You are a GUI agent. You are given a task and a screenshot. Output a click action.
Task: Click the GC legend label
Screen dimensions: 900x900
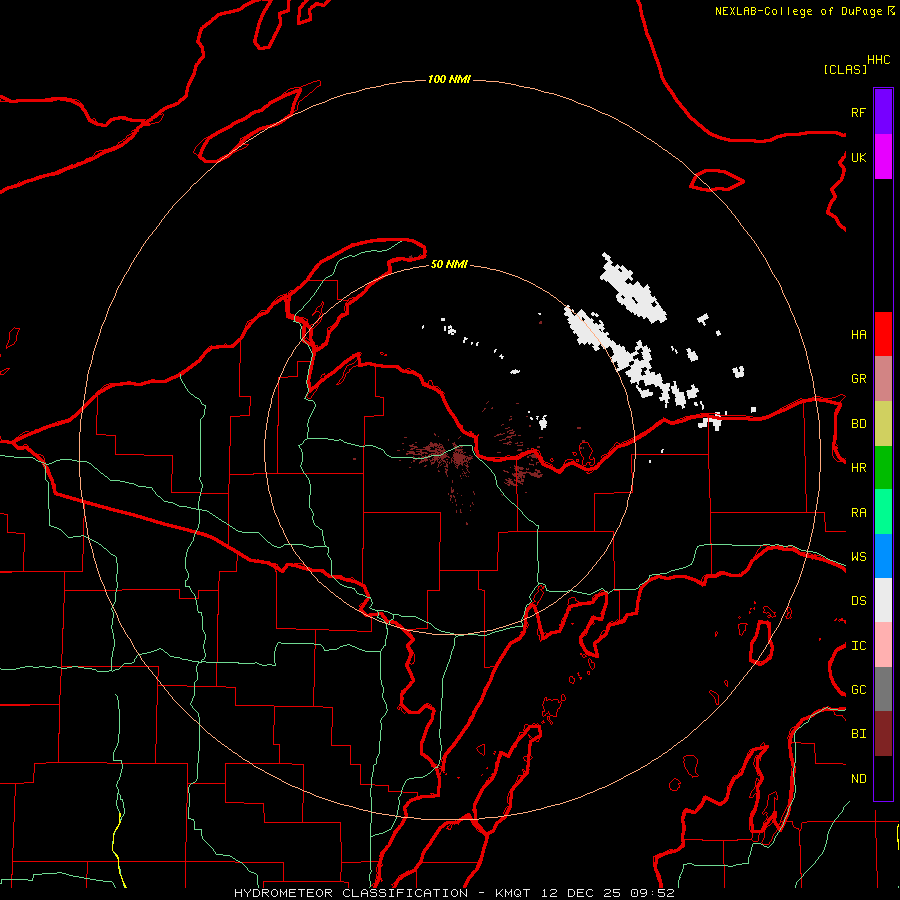click(858, 690)
